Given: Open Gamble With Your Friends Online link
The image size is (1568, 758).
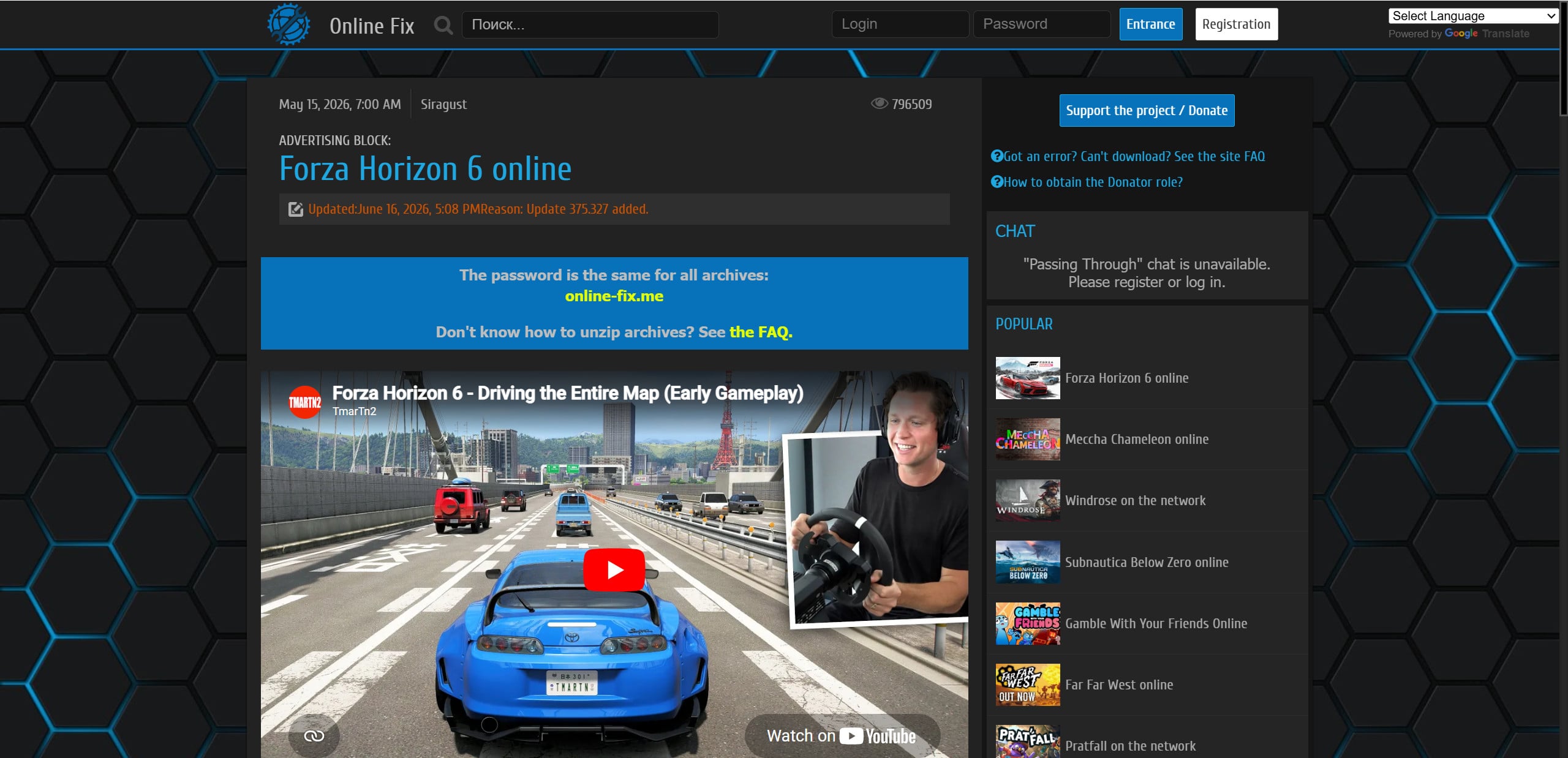Looking at the screenshot, I should point(1156,623).
